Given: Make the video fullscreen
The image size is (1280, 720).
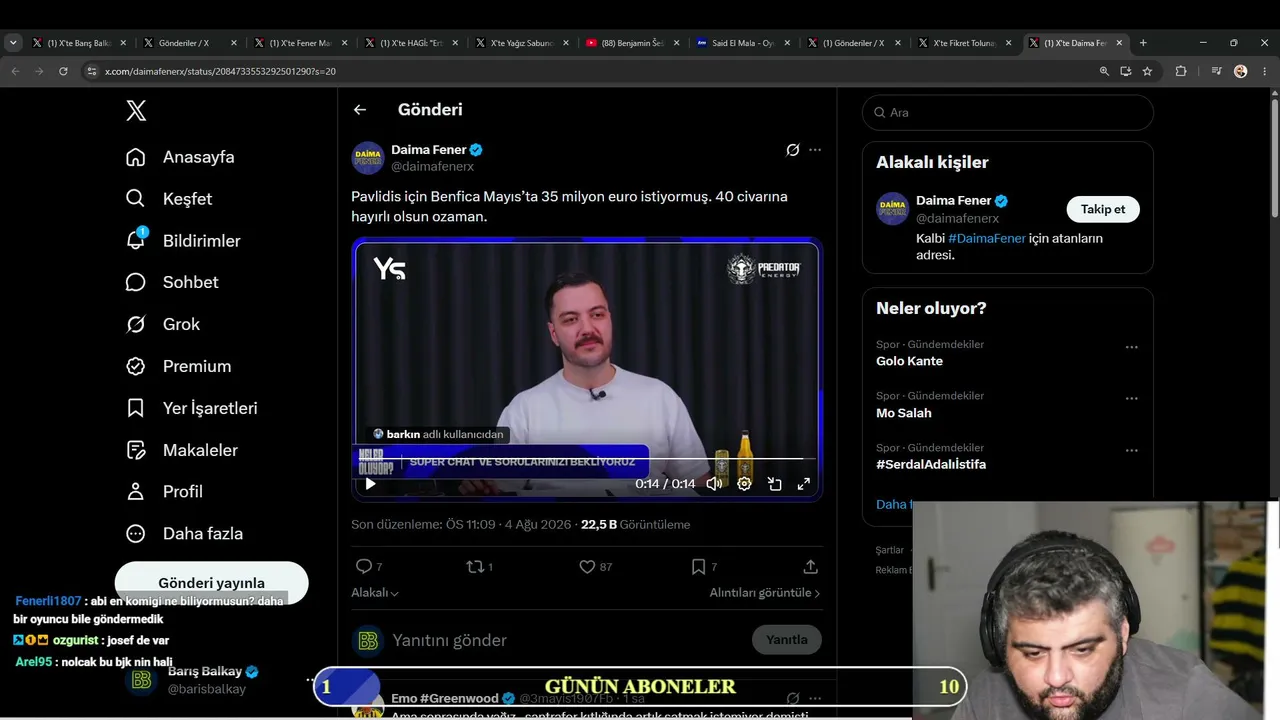Looking at the screenshot, I should tap(803, 484).
